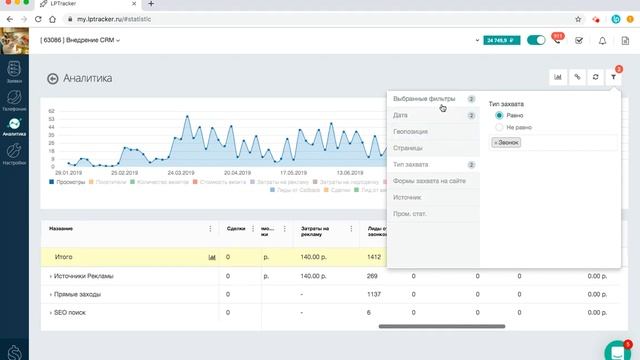Click inside the Тип захвата tag field
Image resolution: width=640 pixels, height=360 pixels.
pyautogui.click(x=553, y=142)
